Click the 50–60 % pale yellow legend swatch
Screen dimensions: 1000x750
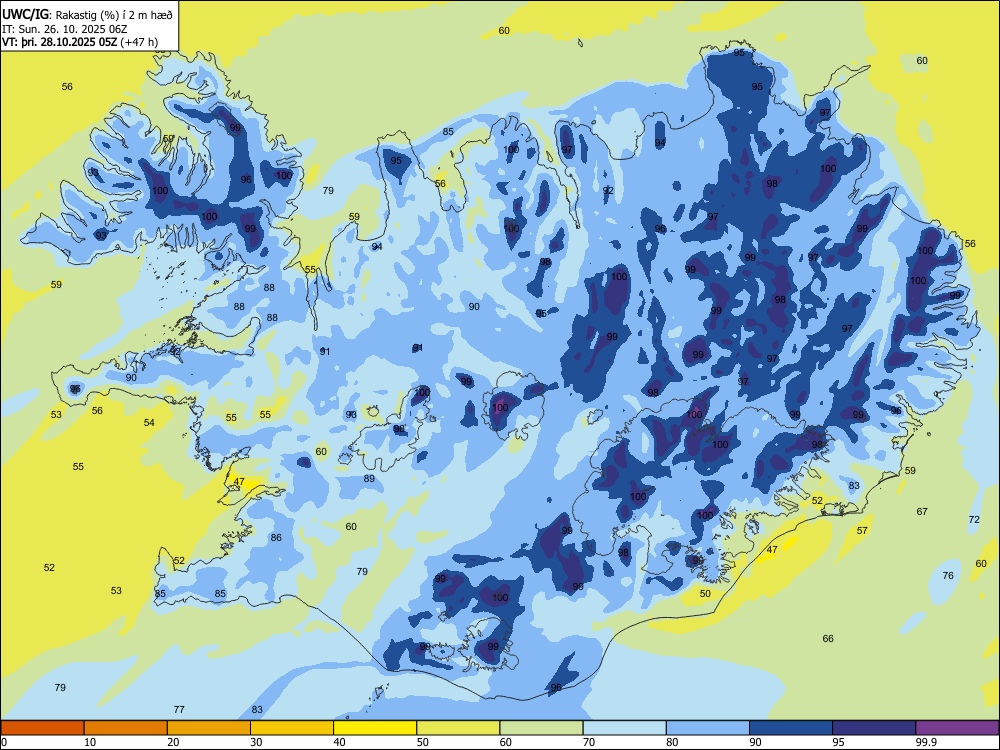(458, 728)
